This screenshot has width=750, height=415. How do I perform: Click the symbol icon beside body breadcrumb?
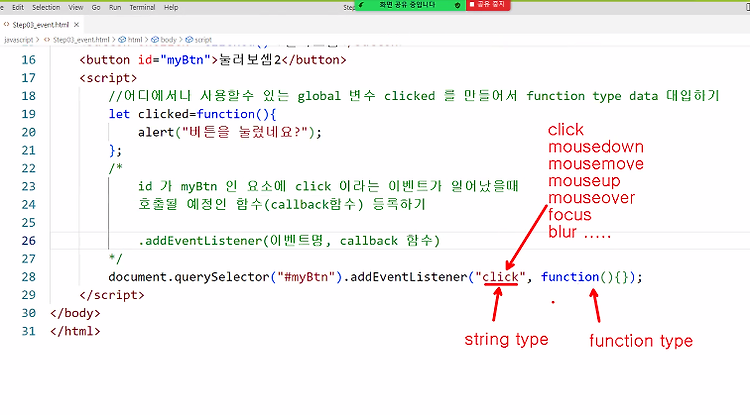click(155, 40)
